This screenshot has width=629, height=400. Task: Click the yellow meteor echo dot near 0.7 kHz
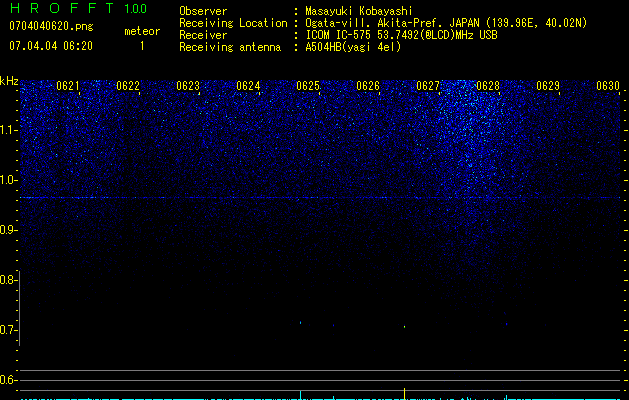[404, 327]
